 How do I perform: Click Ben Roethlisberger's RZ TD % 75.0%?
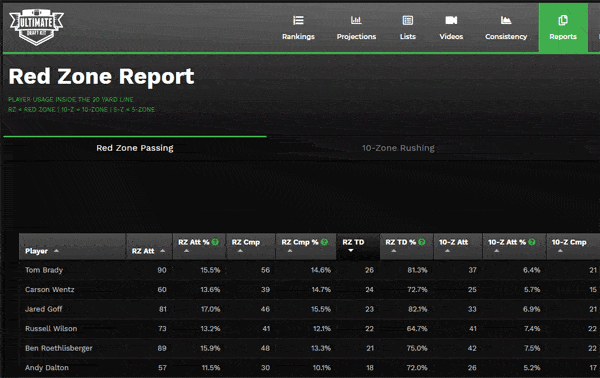tap(417, 348)
